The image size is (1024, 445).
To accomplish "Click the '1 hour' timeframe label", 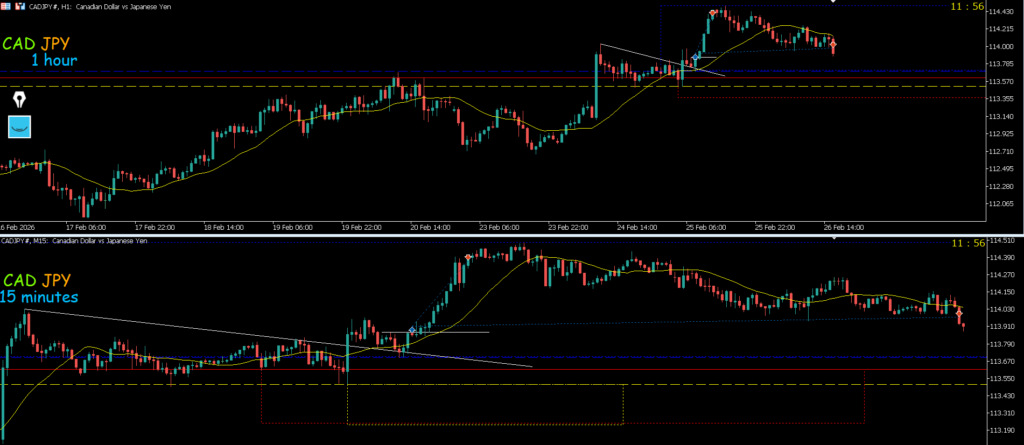I will [53, 61].
